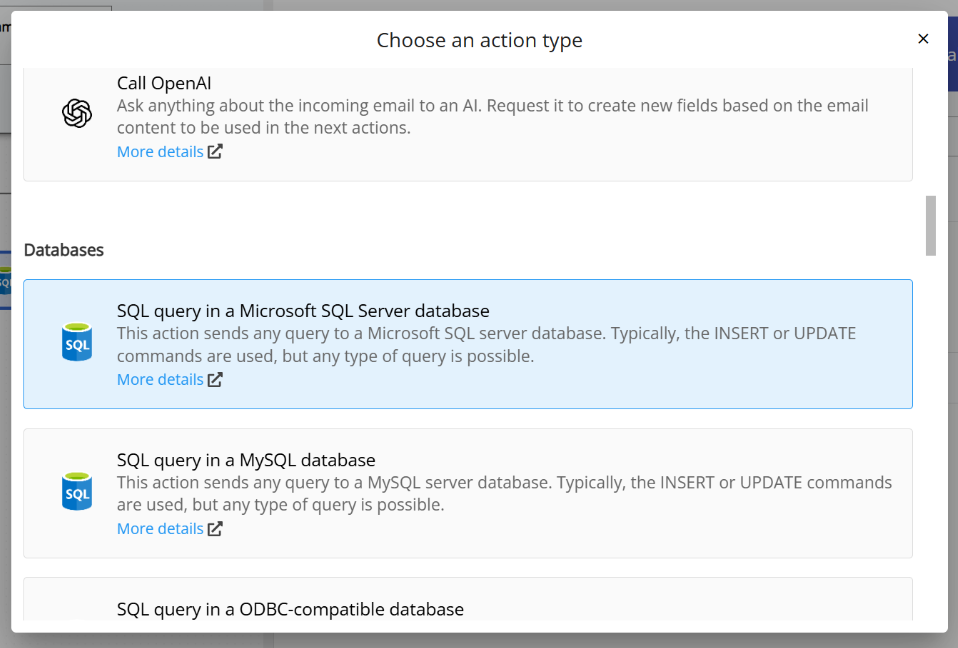958x648 pixels.
Task: Open More details link for MySQL query
Action: click(x=160, y=528)
